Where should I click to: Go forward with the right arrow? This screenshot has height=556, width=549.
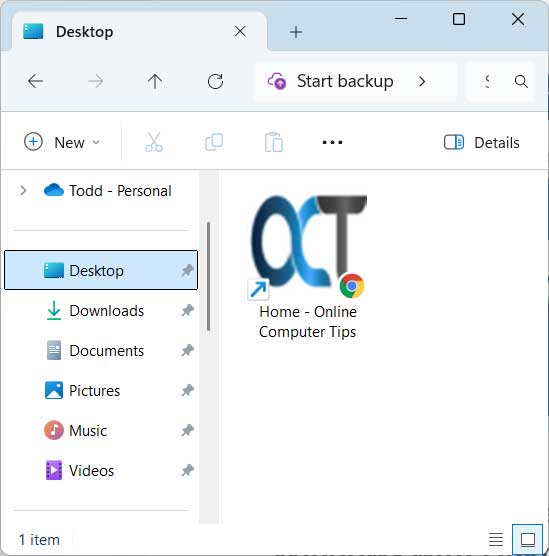(x=95, y=82)
